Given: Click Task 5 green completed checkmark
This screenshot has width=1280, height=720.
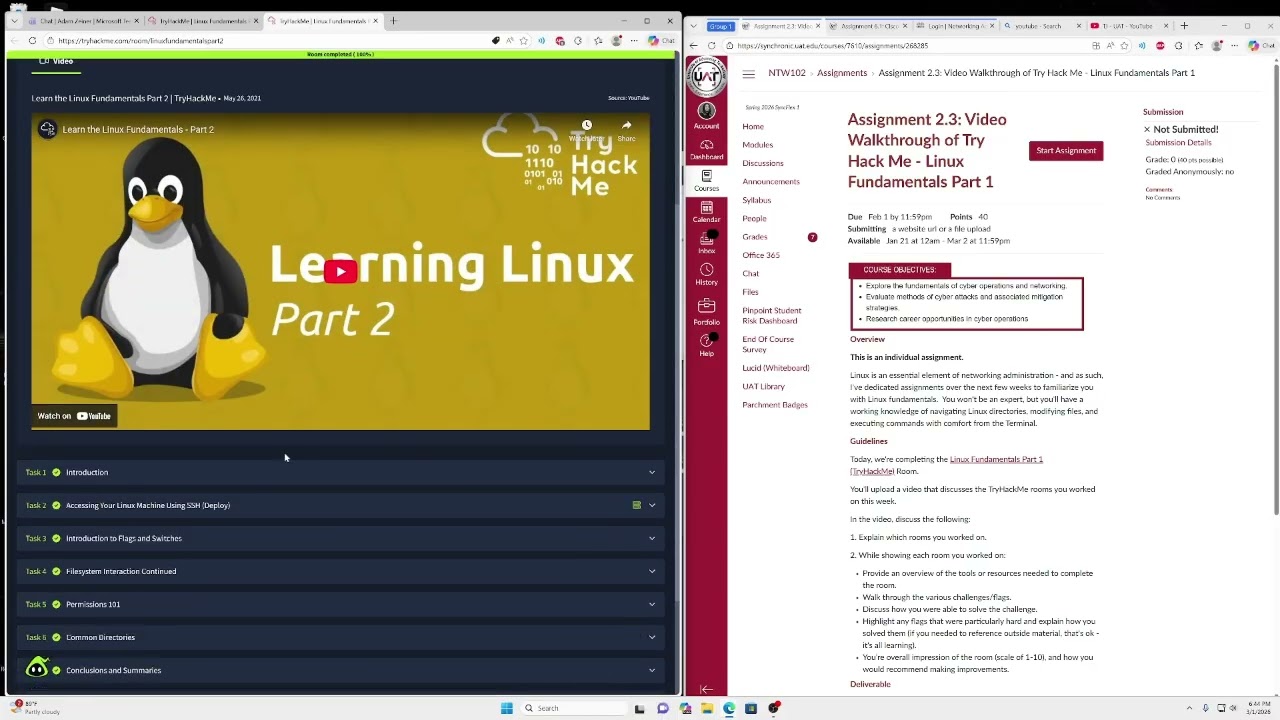Looking at the screenshot, I should coord(56,604).
